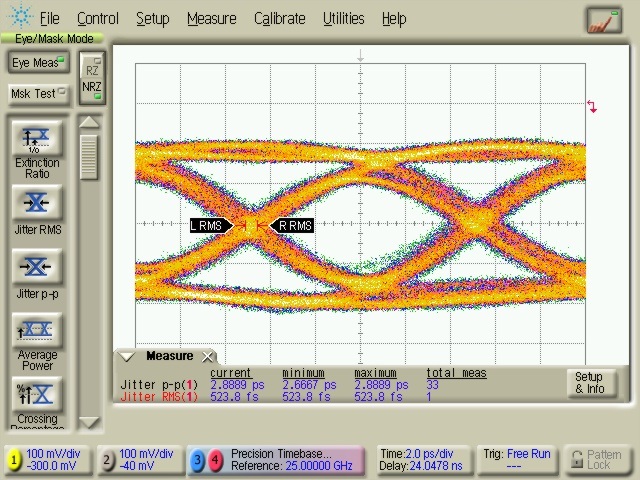Click the Extinction Ratio measurement icon
The image size is (640, 480).
tap(37, 139)
